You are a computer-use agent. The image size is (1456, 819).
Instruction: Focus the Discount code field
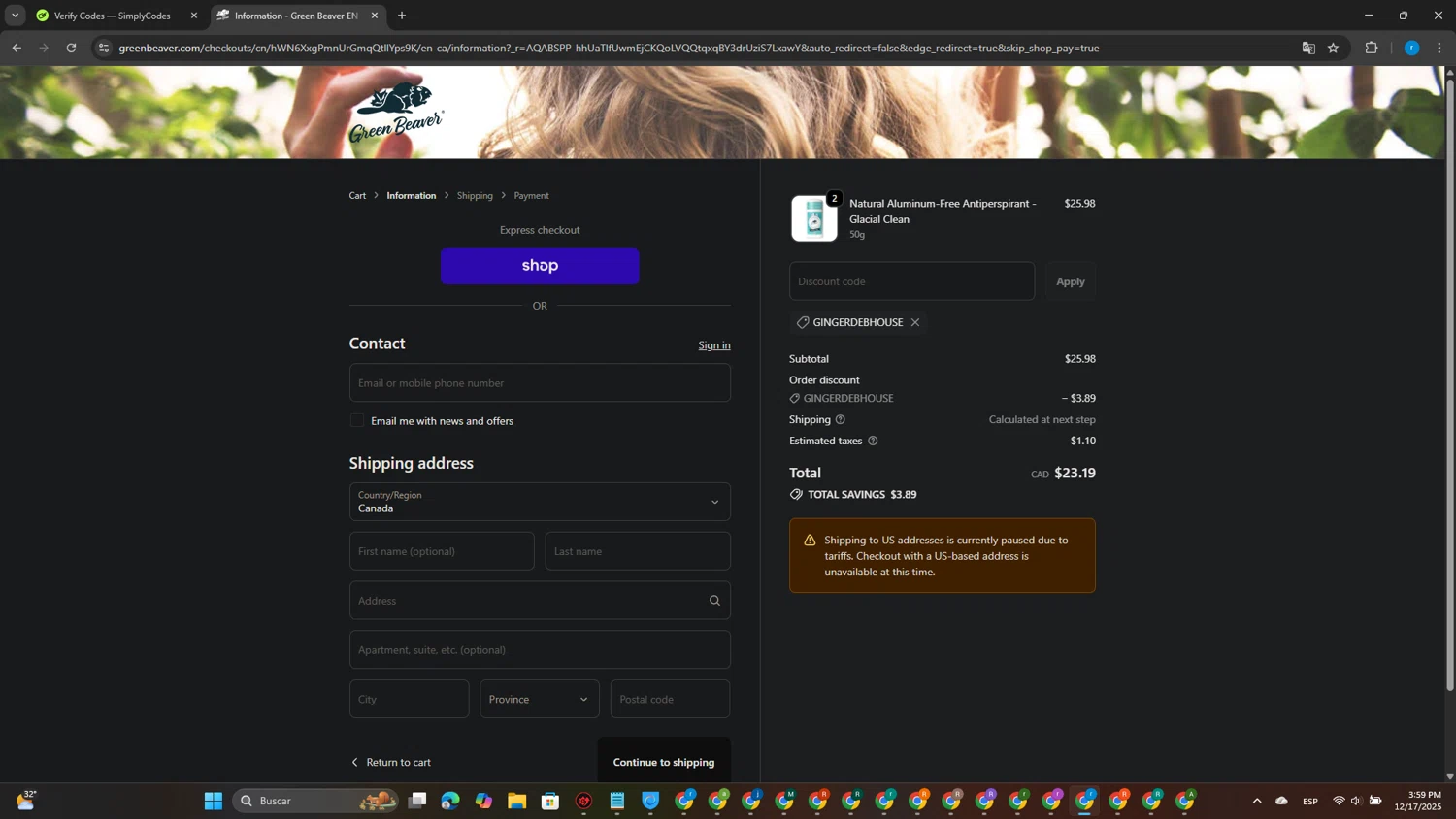[x=911, y=281]
